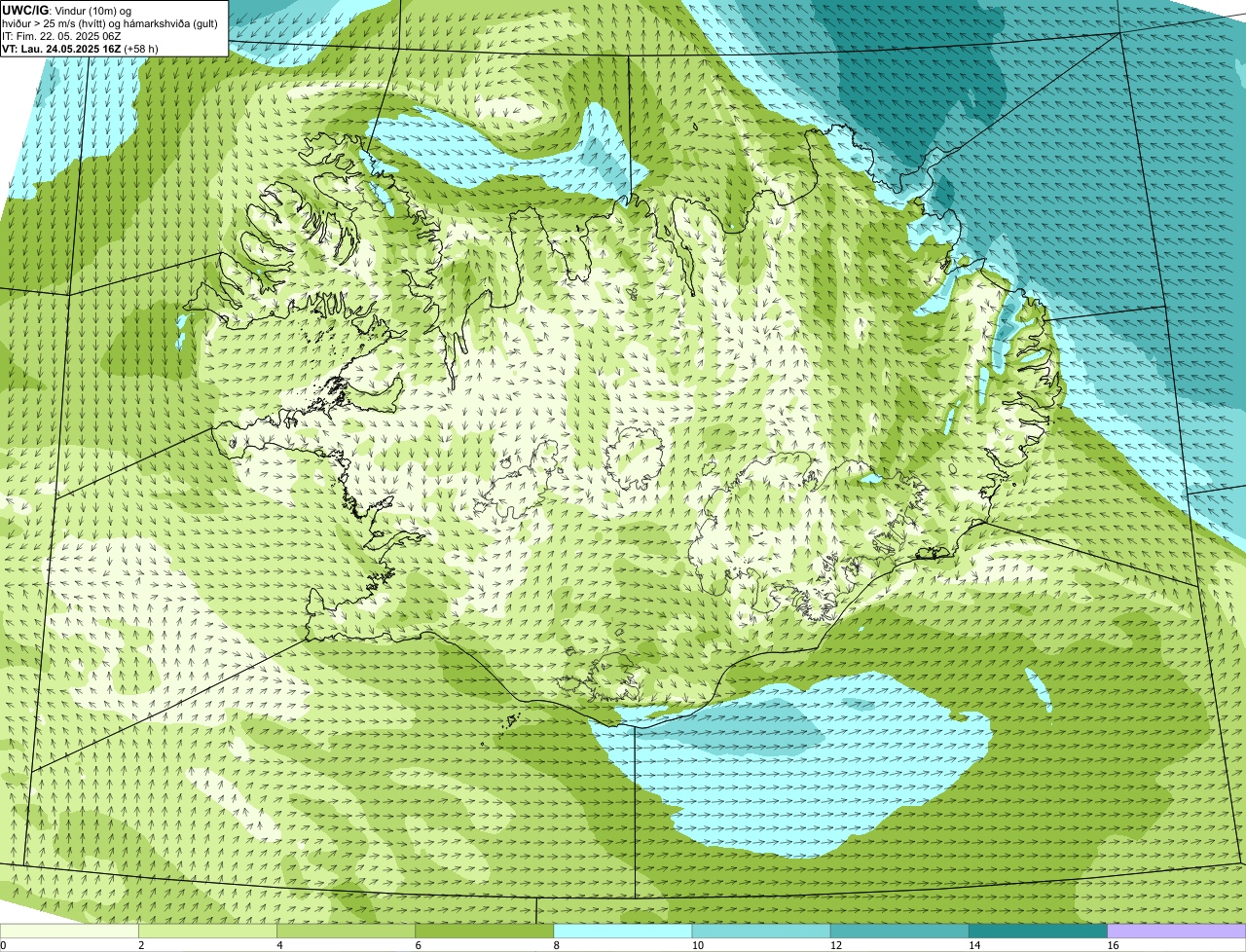Select the initial time "IT: Fim. 22. 05. 2025 06Z"

(x=61, y=36)
